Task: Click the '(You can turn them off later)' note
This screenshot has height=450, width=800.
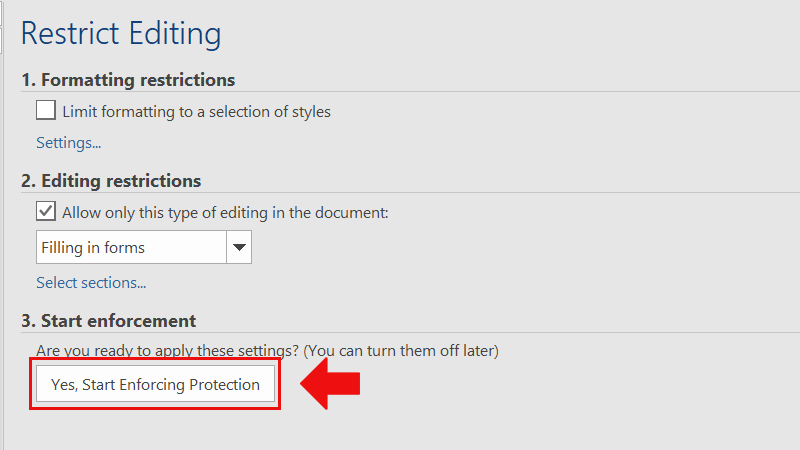Action: point(401,351)
